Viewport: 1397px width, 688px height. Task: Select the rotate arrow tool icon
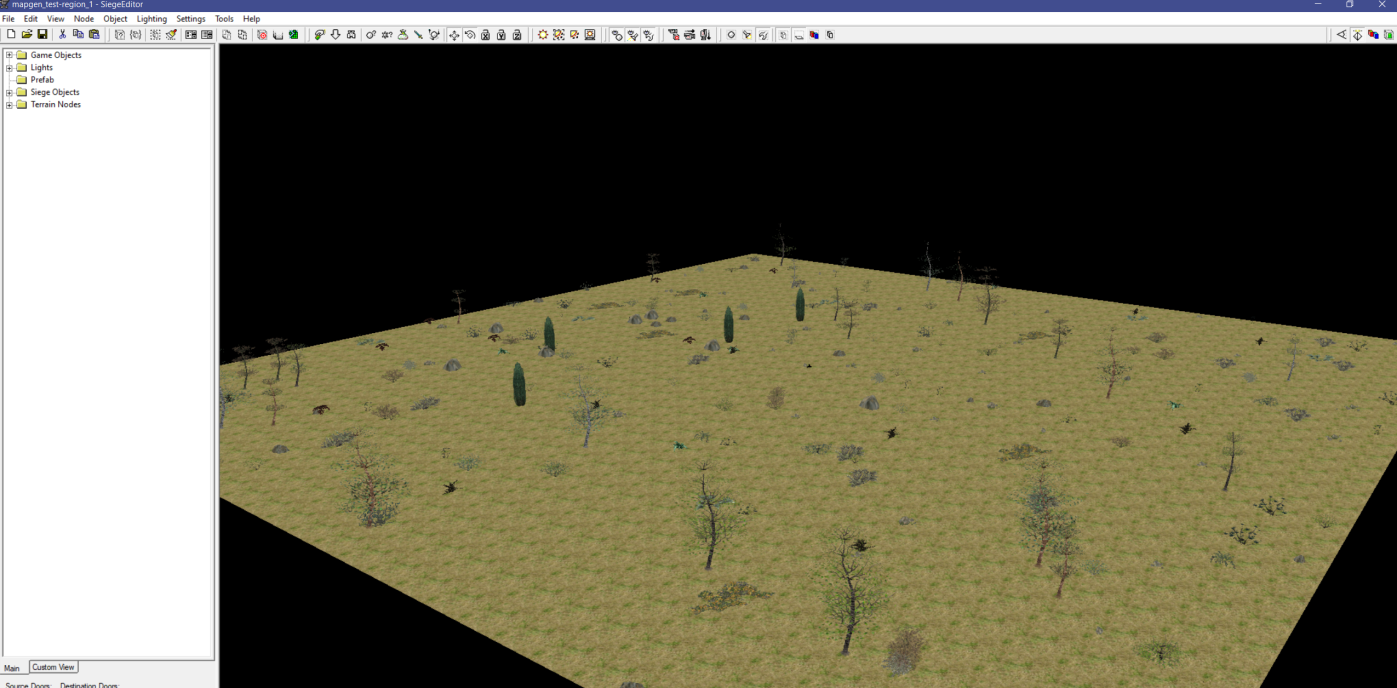(x=470, y=34)
